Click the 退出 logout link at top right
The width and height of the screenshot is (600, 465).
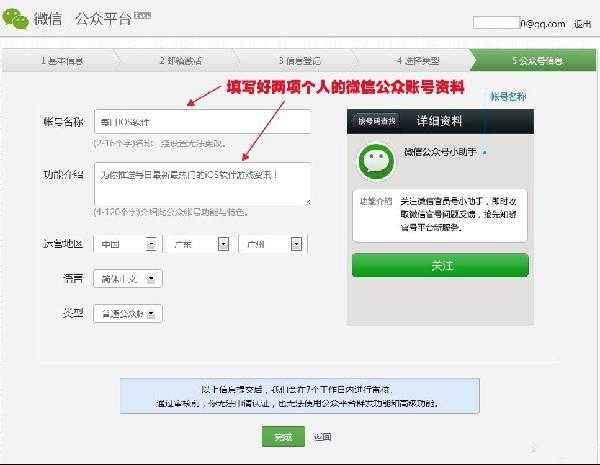(x=582, y=23)
